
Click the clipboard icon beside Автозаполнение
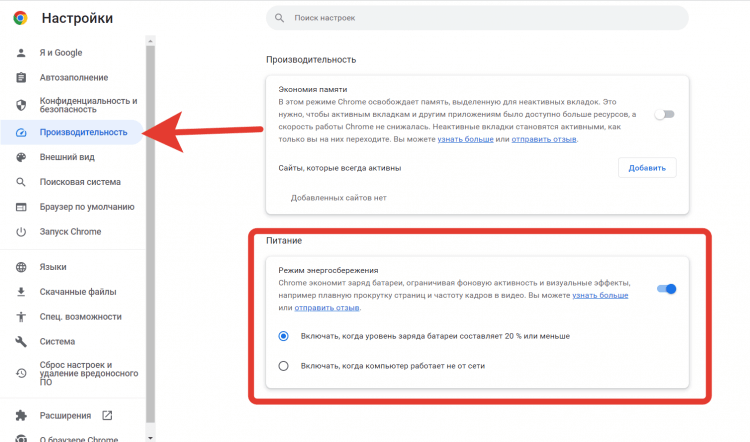[21, 77]
